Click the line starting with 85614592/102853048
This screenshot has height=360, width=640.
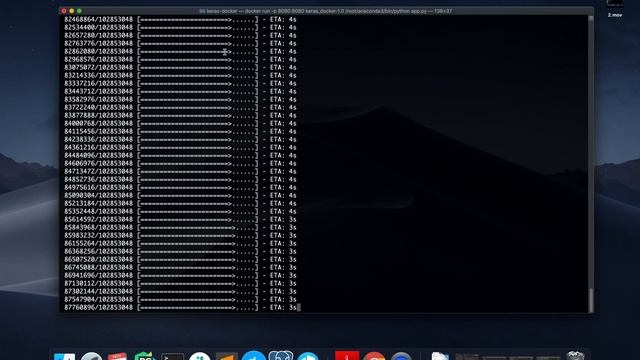point(180,219)
